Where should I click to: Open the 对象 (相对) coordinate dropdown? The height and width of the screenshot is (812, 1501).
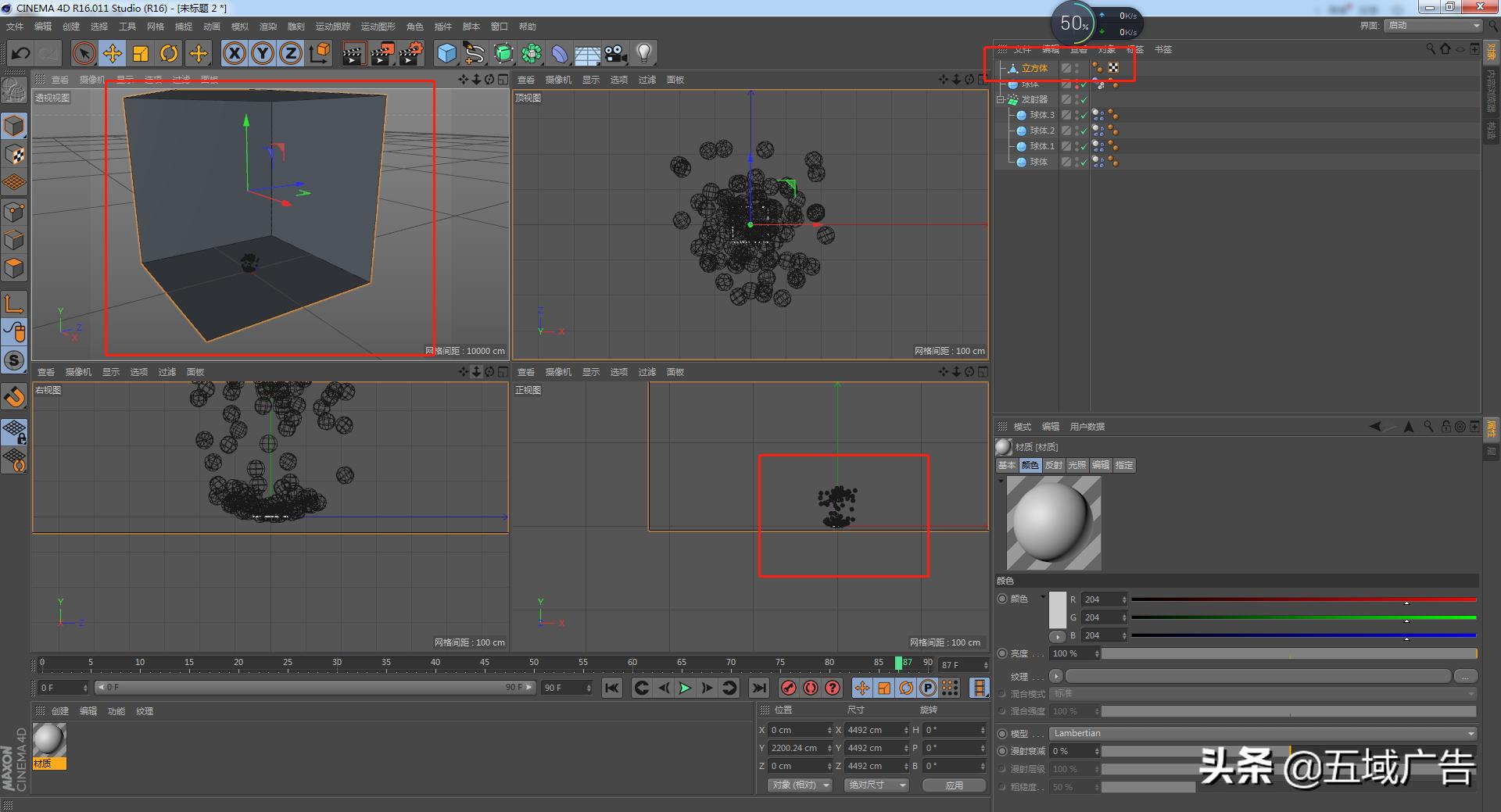tap(798, 785)
